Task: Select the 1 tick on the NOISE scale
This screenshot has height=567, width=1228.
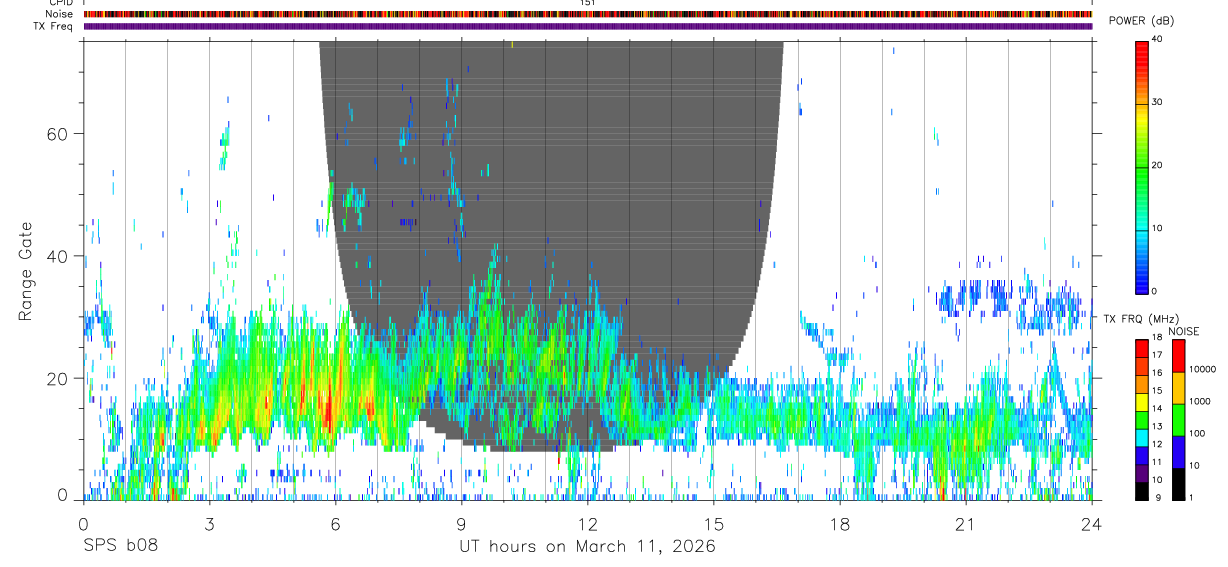Action: [1191, 497]
